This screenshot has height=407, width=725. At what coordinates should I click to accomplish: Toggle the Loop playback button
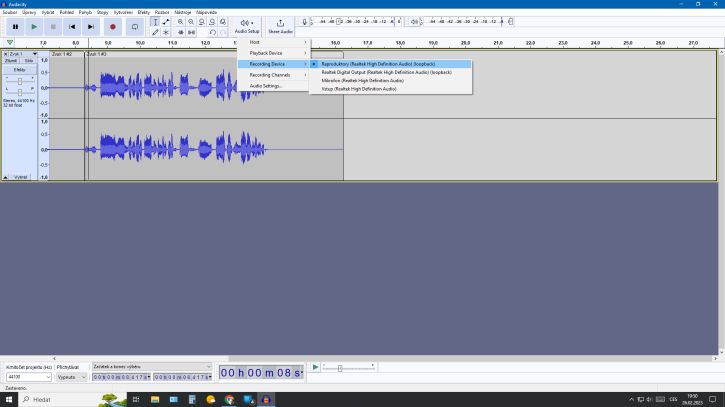pos(135,27)
